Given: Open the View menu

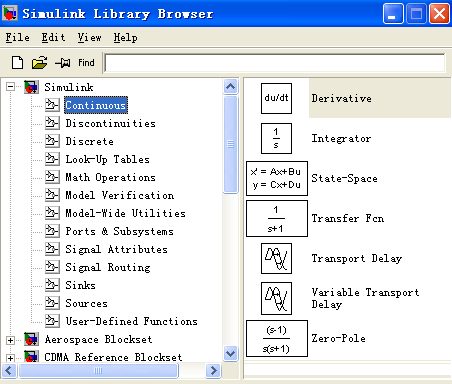Looking at the screenshot, I should 89,37.
